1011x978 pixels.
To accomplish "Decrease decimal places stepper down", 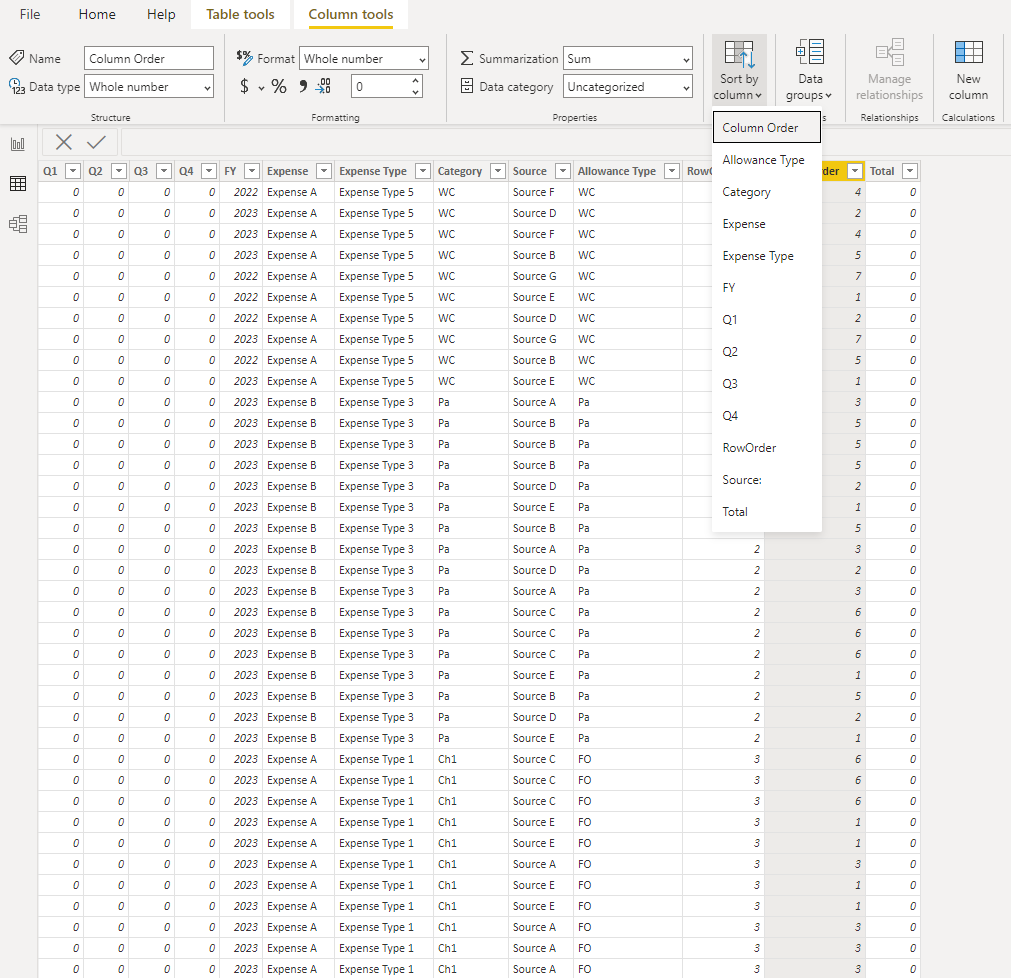I will 416,92.
